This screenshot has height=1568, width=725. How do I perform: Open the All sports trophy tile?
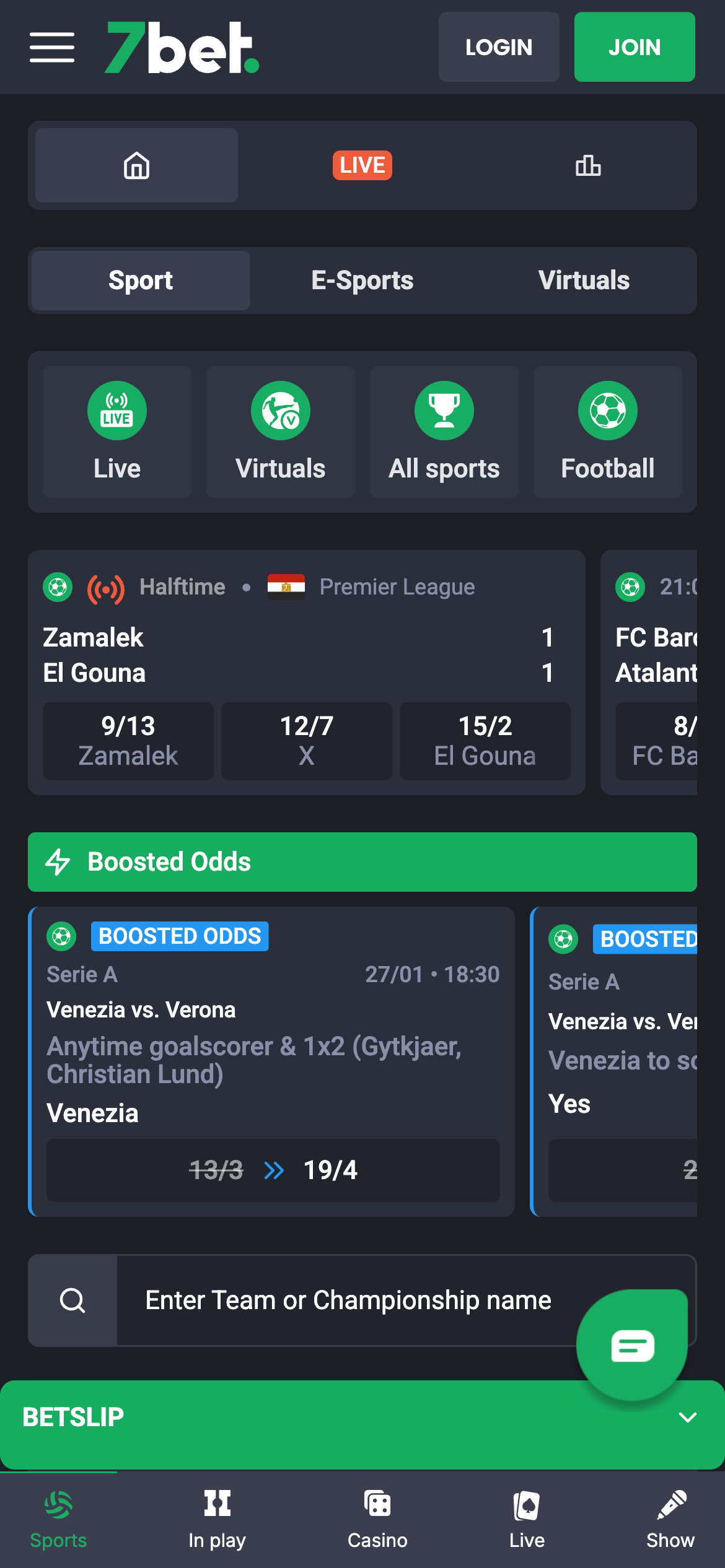tap(444, 432)
